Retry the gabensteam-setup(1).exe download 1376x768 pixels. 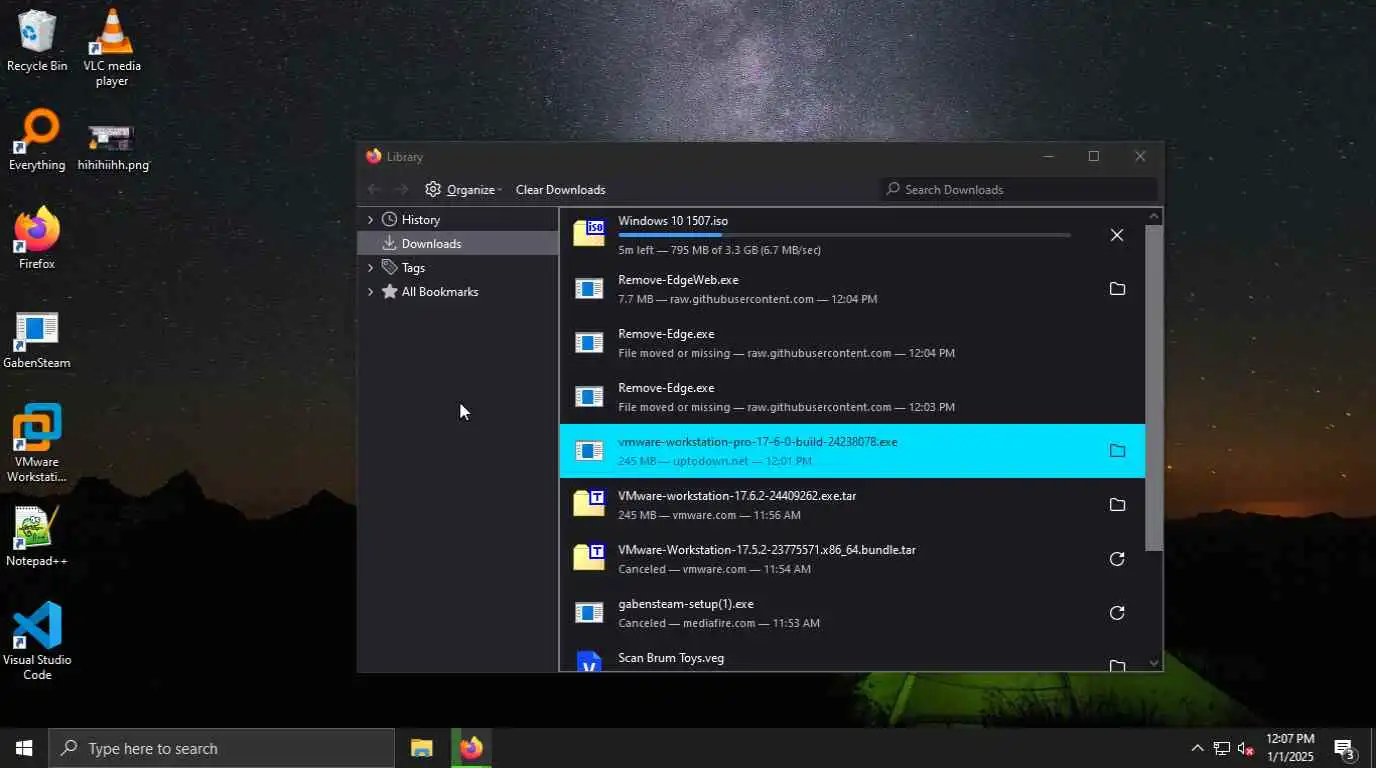[x=1117, y=613]
